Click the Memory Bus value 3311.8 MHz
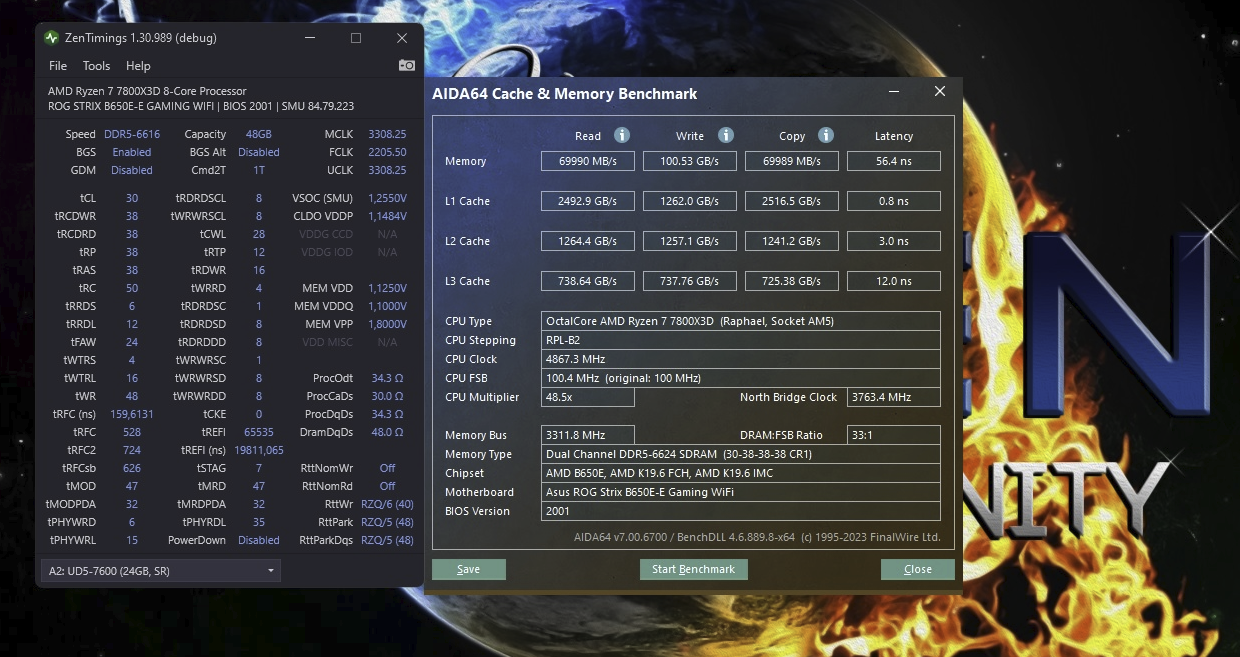 [588, 435]
